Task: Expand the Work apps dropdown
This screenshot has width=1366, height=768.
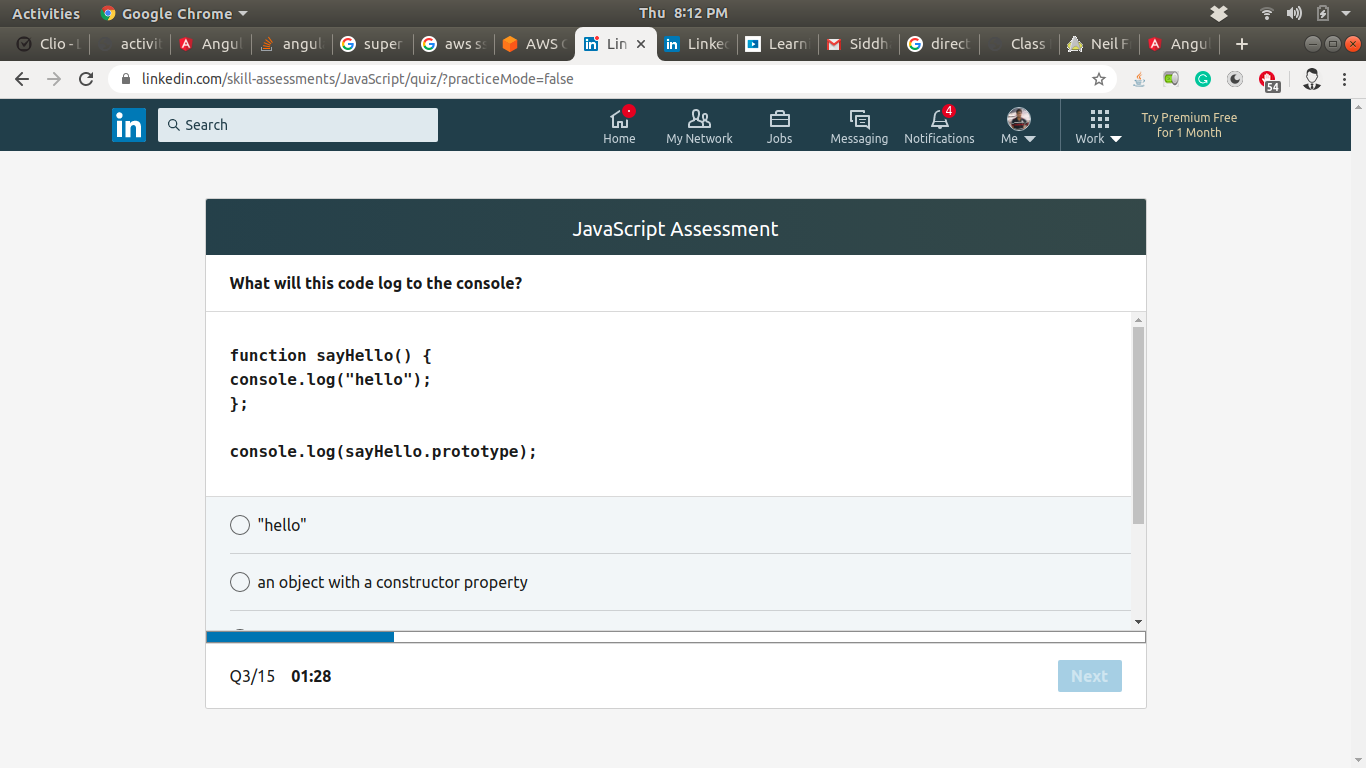Action: [1099, 126]
